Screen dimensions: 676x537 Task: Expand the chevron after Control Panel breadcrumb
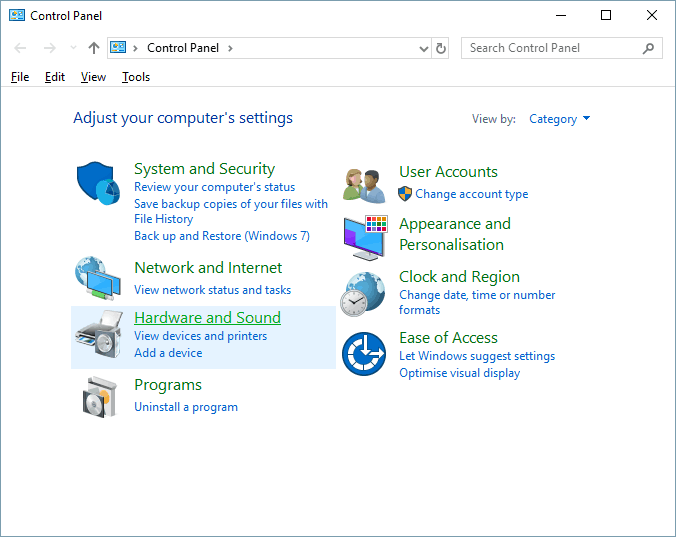(x=230, y=48)
